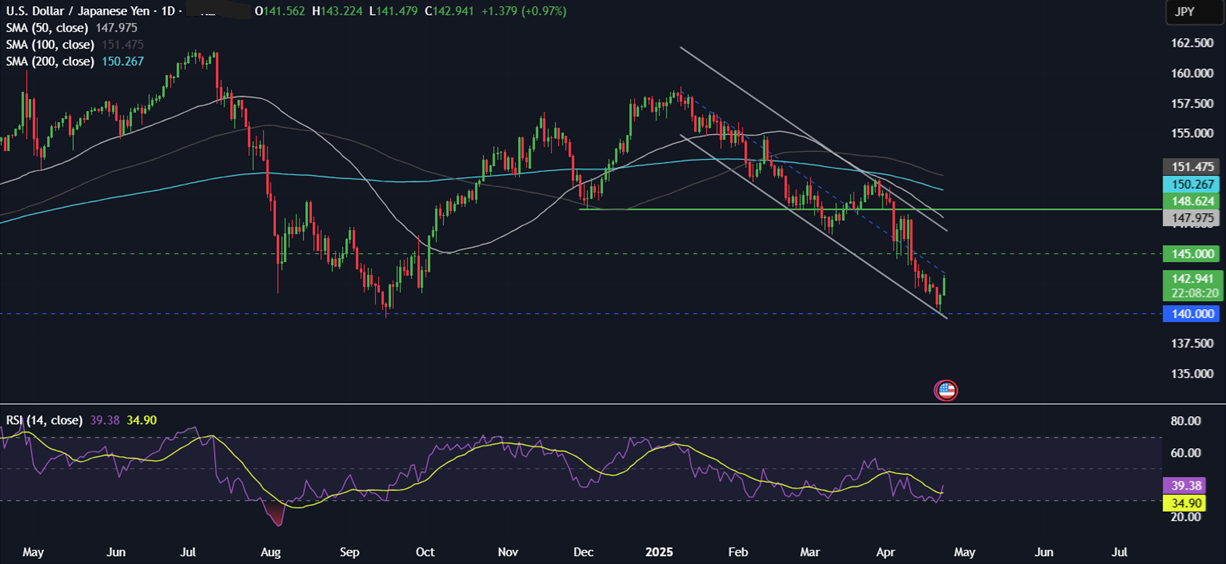Click the 135.000 price scale value
The width and height of the screenshot is (1226, 564).
1192,374
